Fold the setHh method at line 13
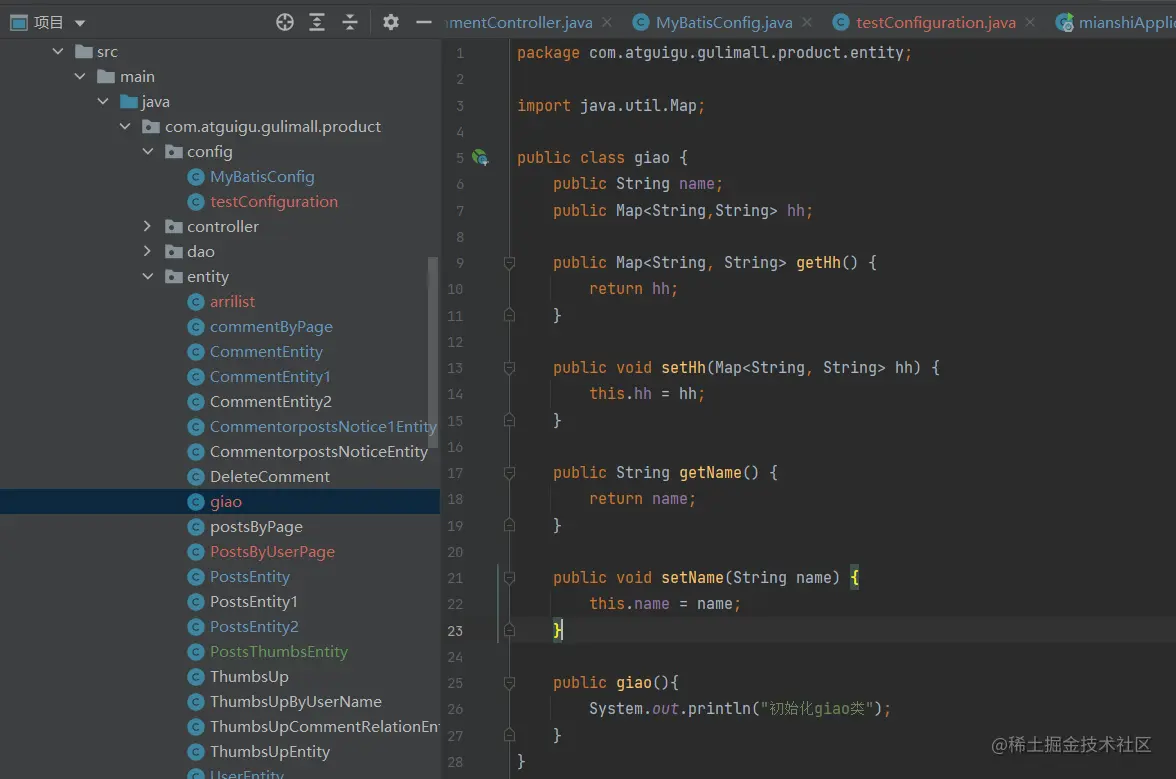The image size is (1176, 779). (x=509, y=368)
